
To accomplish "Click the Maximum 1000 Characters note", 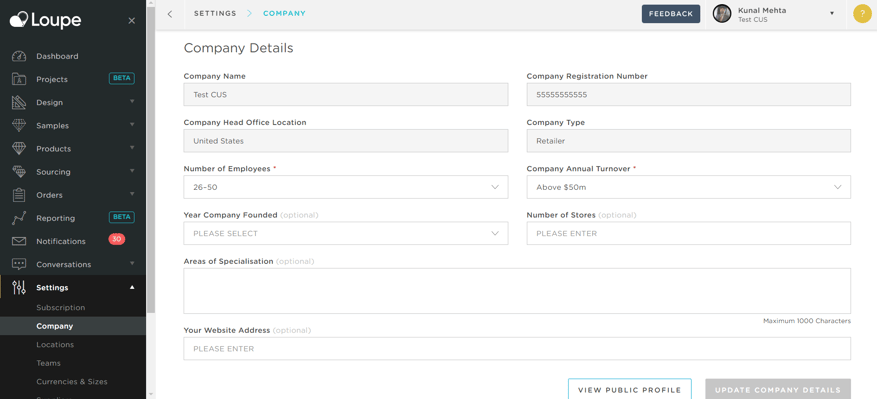I will click(807, 321).
